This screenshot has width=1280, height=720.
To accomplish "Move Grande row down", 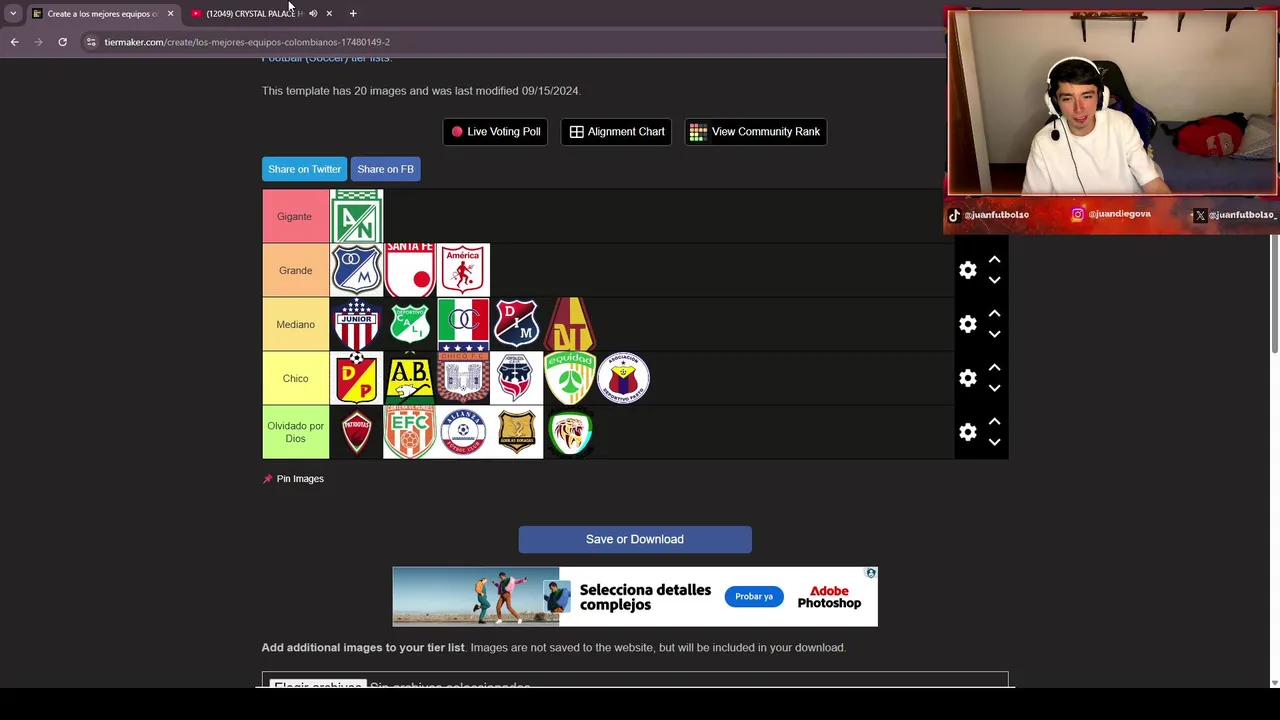I will [994, 281].
